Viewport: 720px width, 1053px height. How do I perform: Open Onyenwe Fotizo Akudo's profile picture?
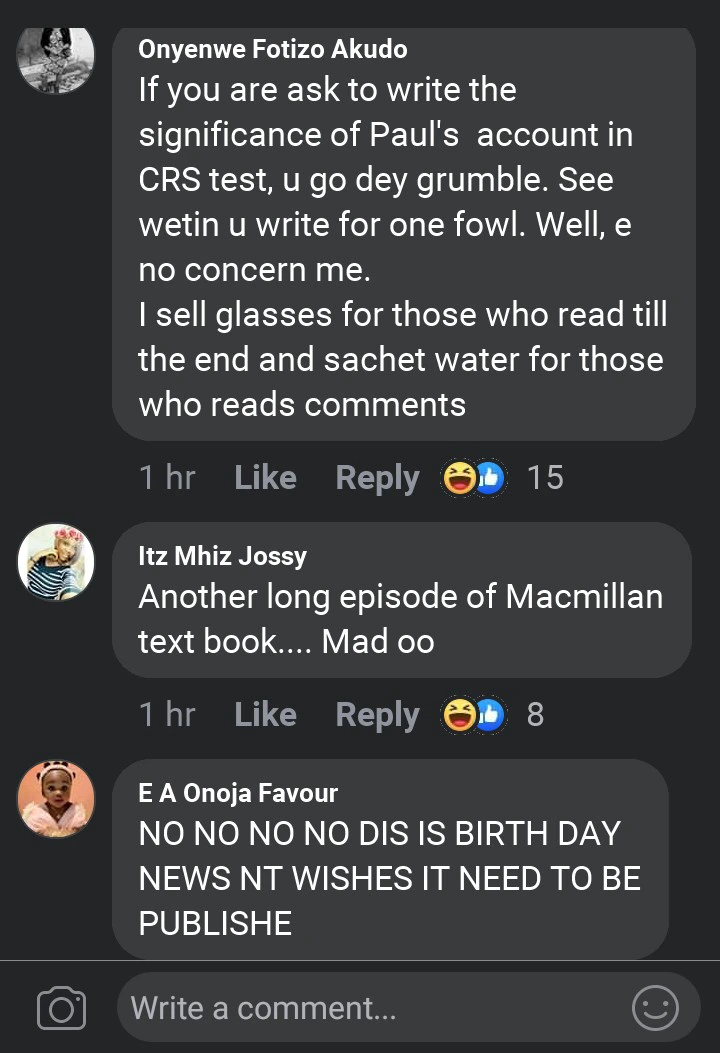[x=56, y=57]
